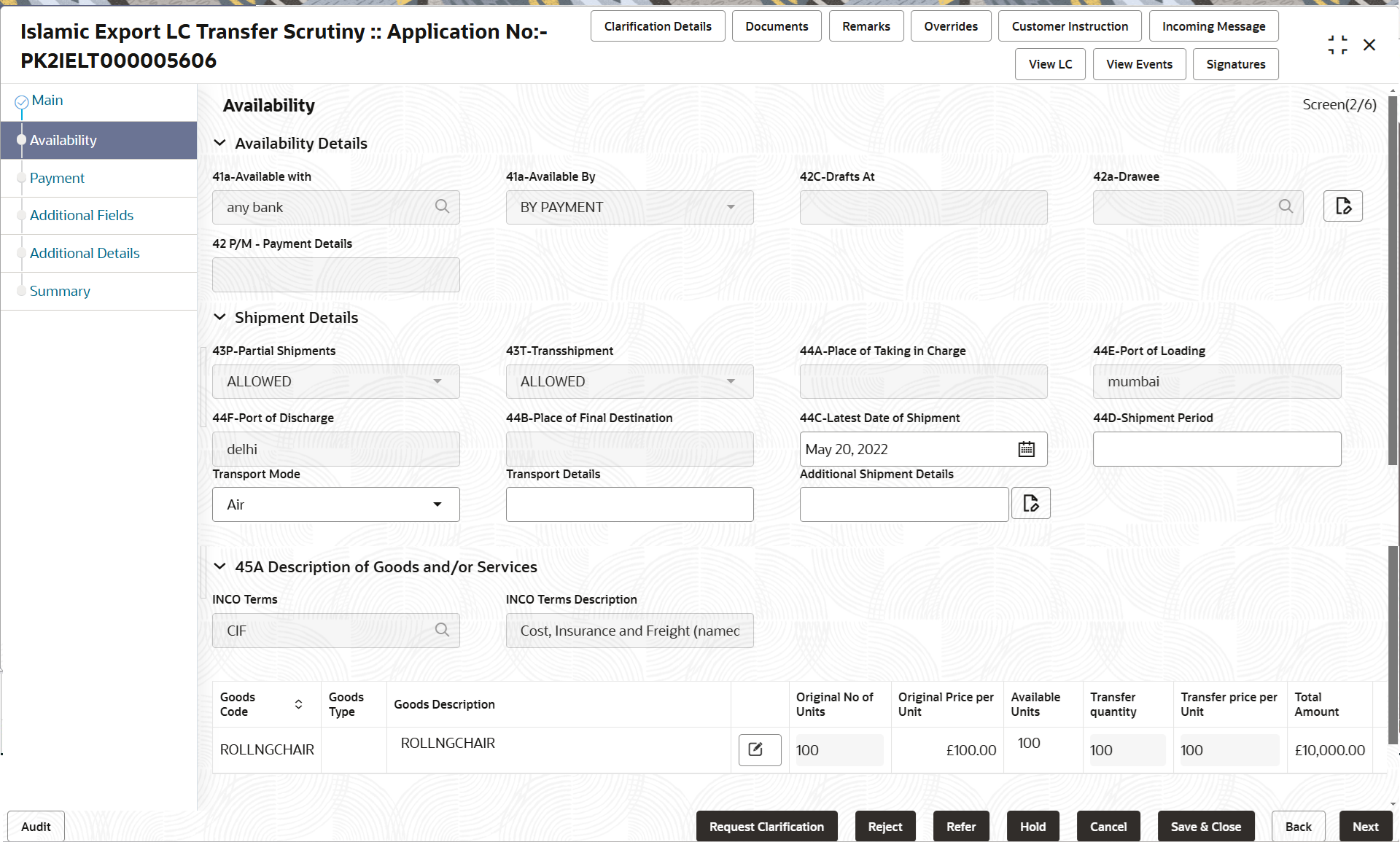Open the calendar for Latest Date of Shipment
This screenshot has width=1400, height=842.
tap(1026, 449)
